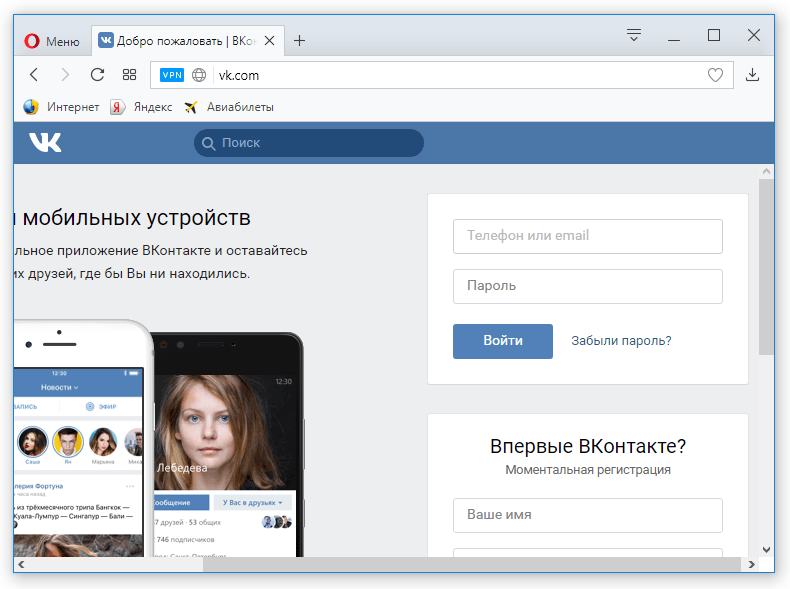
Task: Open У Вас в друзьях dropdown
Action: coord(253,502)
